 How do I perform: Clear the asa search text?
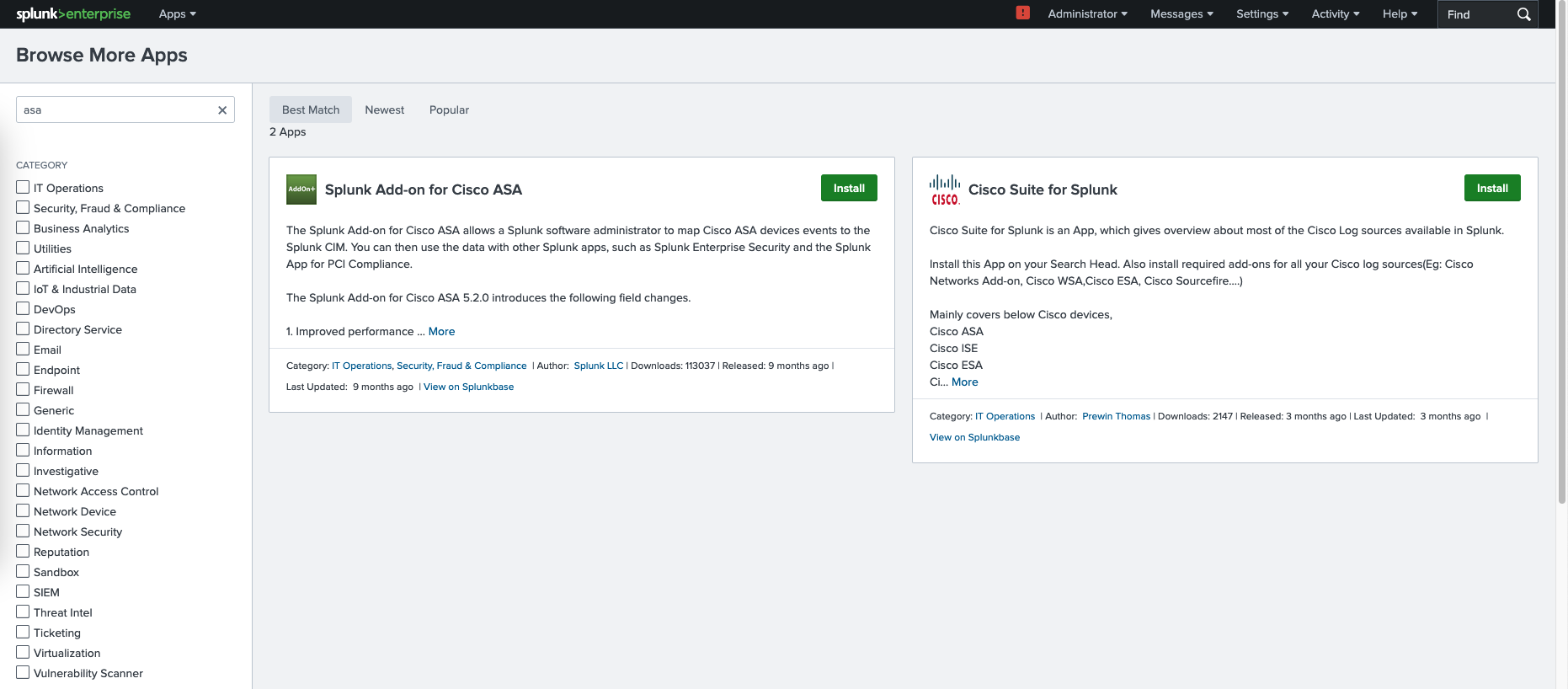pos(222,110)
